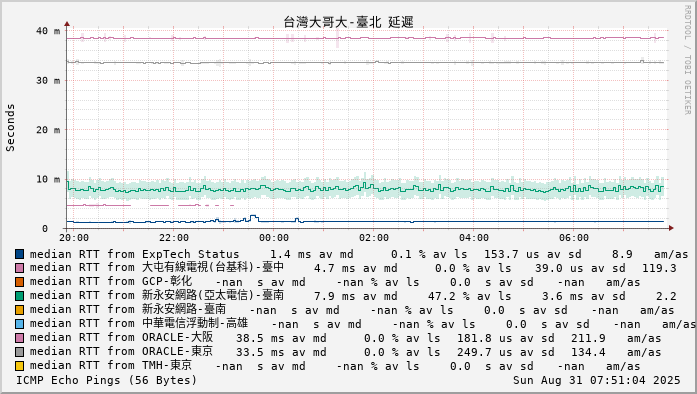Screen dimensions: 697x394
Task: Click the 10 m y-axis tick label
Action: [48, 179]
